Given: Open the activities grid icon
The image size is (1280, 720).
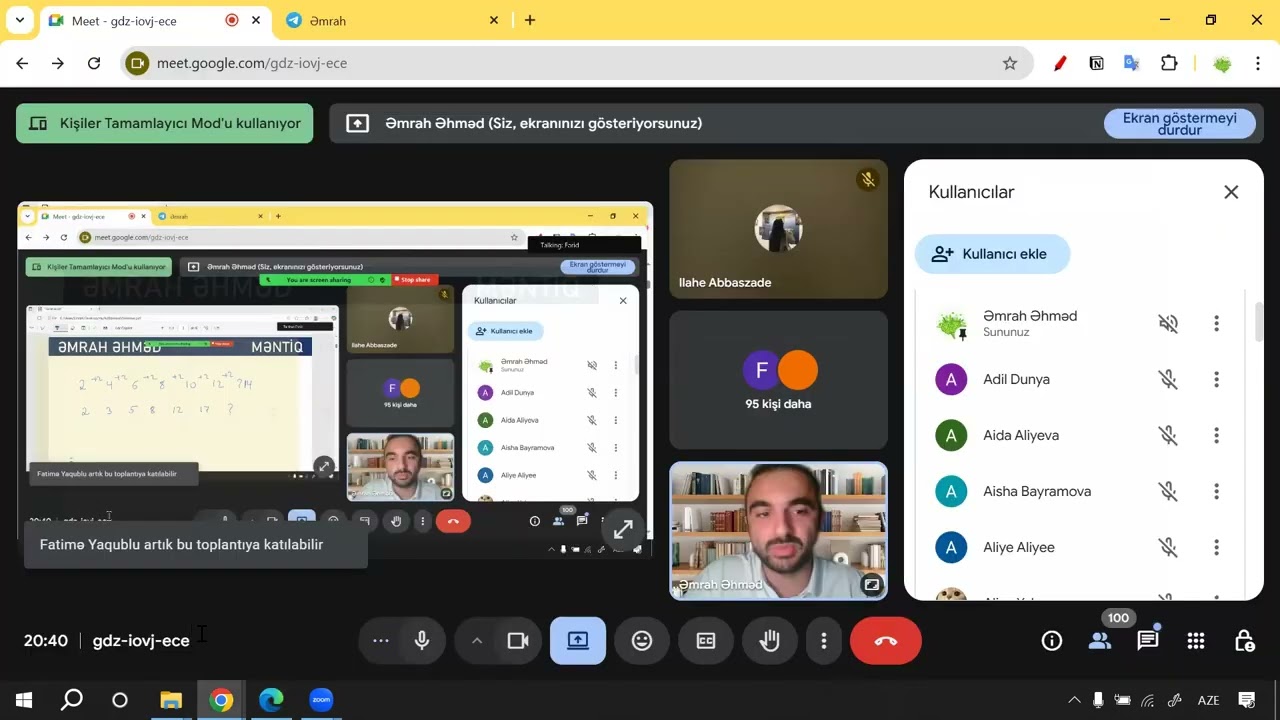Looking at the screenshot, I should pyautogui.click(x=1196, y=641).
